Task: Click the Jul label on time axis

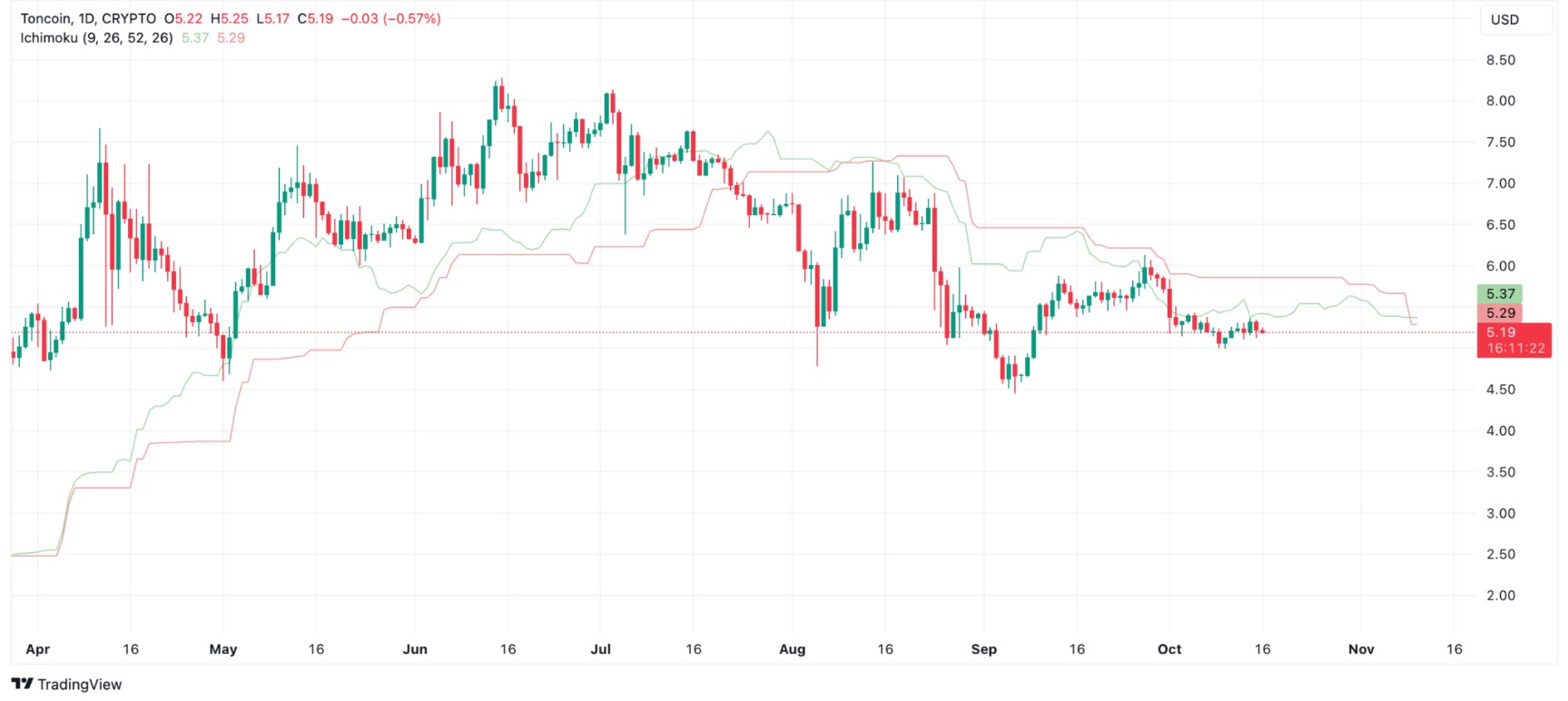Action: coord(600,649)
